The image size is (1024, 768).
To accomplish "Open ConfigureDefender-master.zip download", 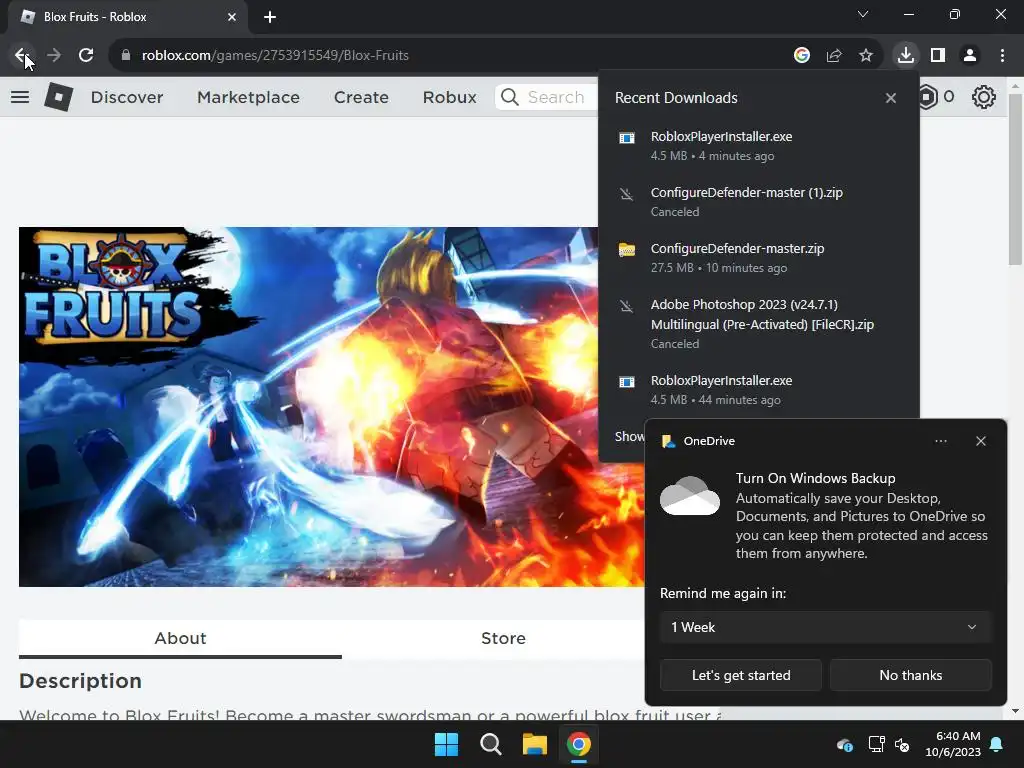I will [759, 258].
